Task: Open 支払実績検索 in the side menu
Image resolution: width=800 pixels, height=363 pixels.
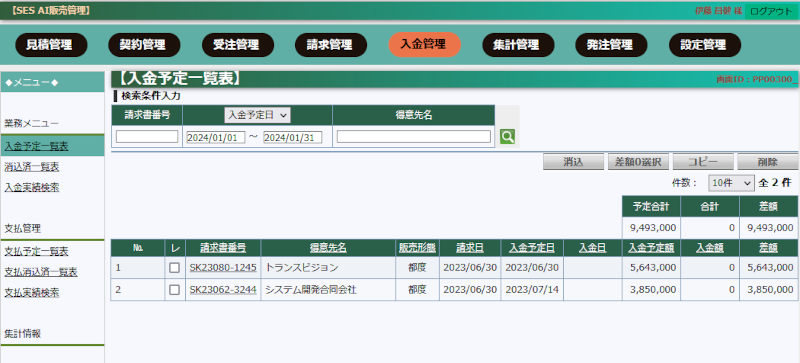Action: pyautogui.click(x=32, y=293)
